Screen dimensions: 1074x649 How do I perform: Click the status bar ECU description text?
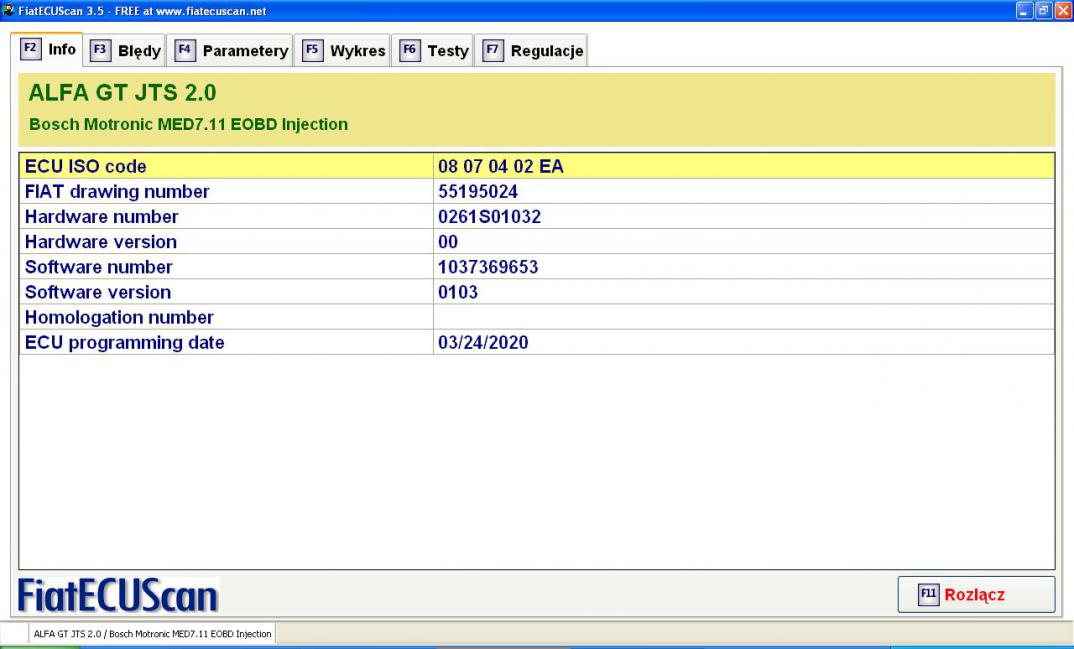[x=153, y=634]
